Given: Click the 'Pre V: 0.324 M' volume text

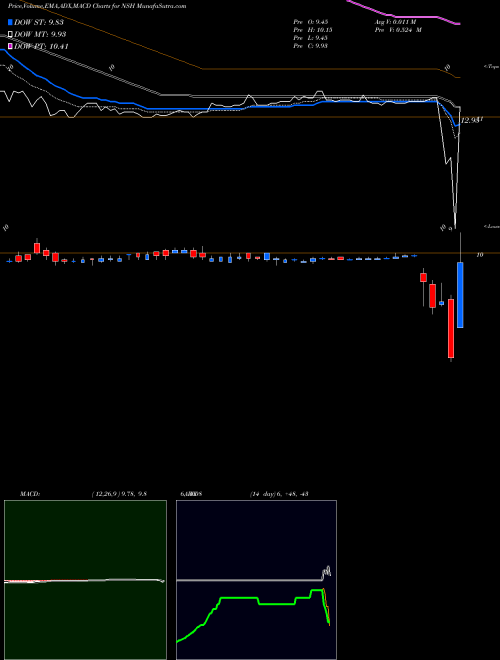Looking at the screenshot, I should 400,30.
